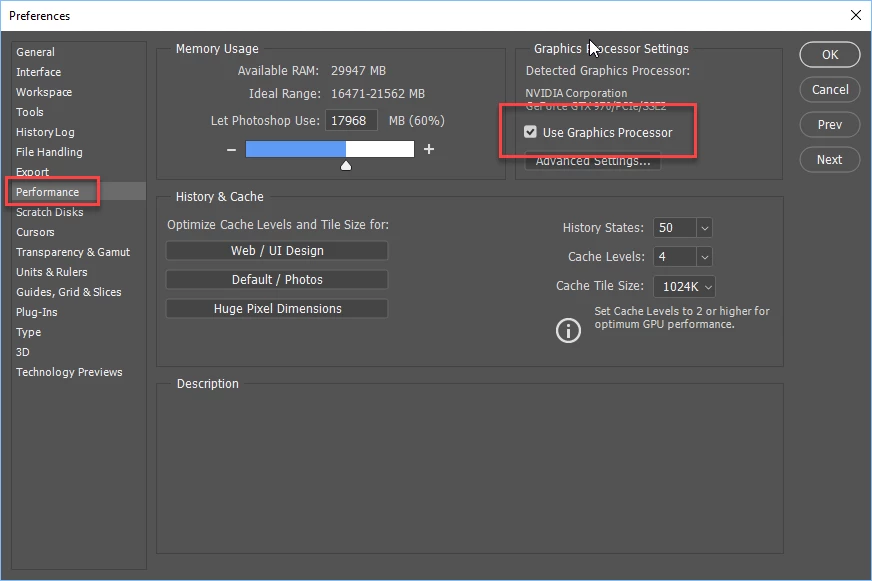Open Workspace preferences category
The image size is (872, 581).
(44, 92)
